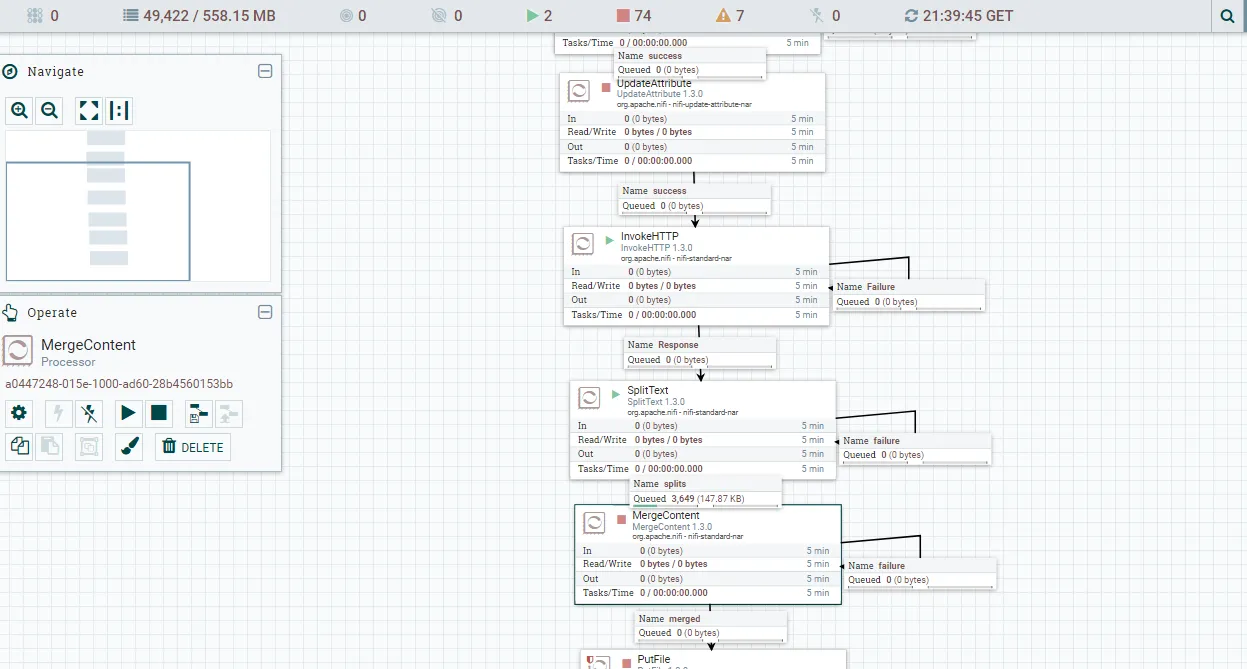Select the SplitText processor
Image resolution: width=1247 pixels, height=669 pixels.
703,430
